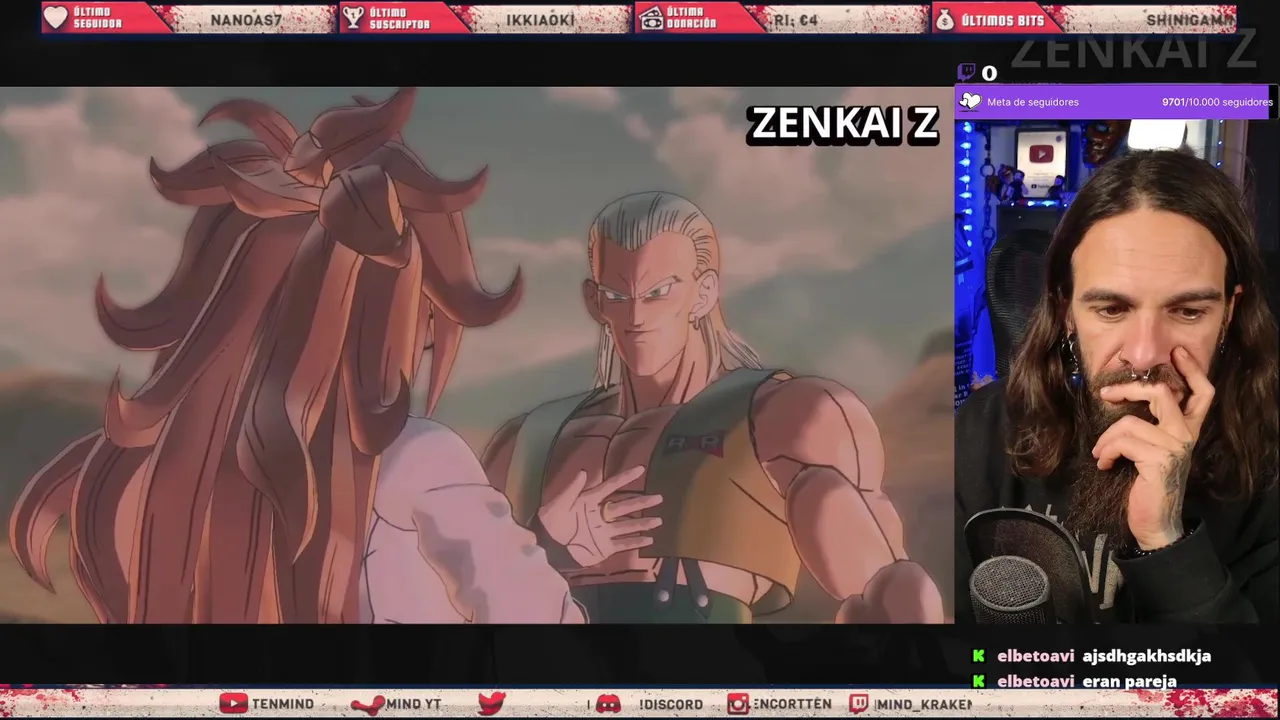Click the Meta de seguidores progress bar

click(x=1117, y=101)
